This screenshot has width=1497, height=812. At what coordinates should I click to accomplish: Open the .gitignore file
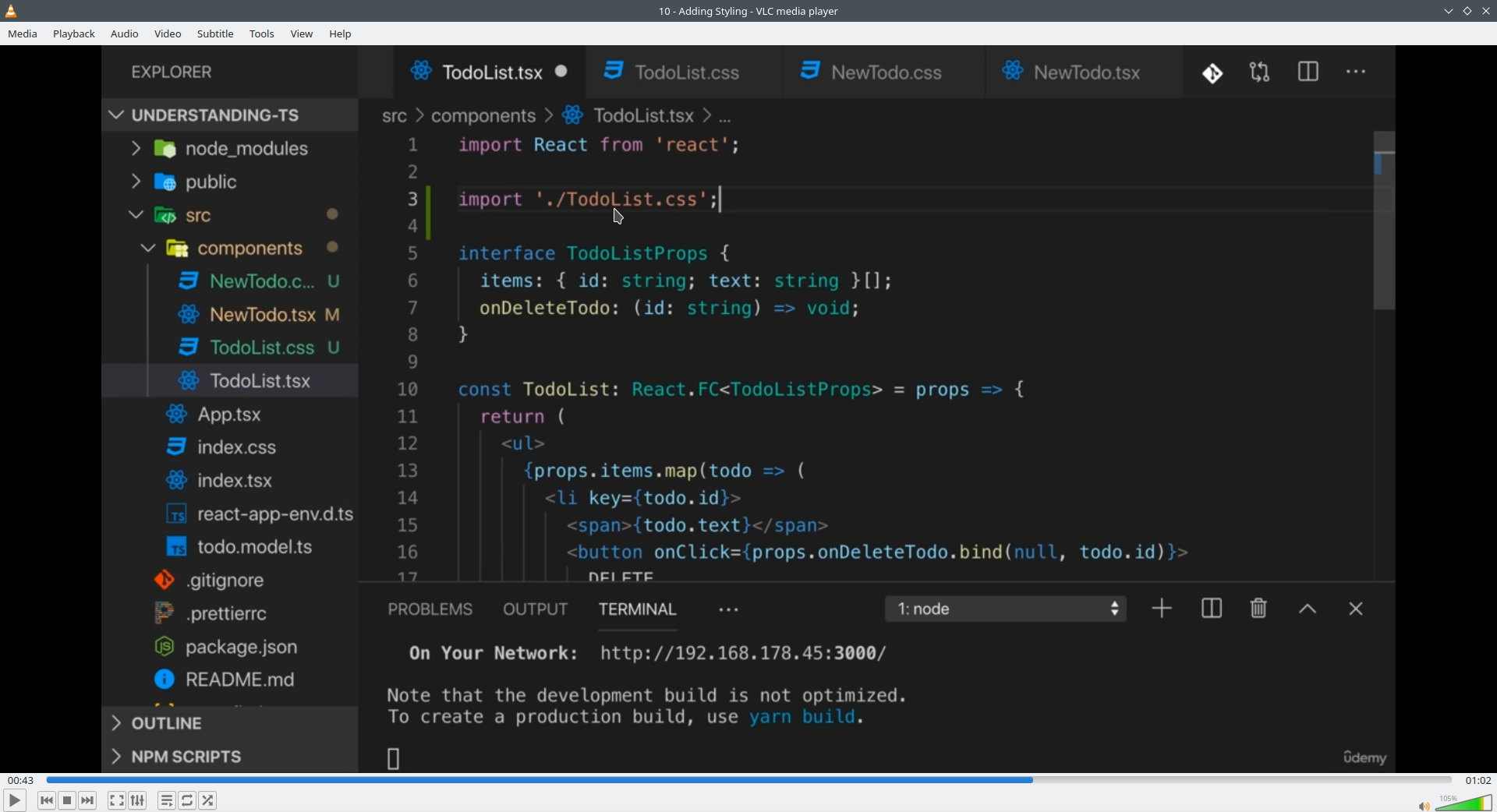tap(230, 581)
